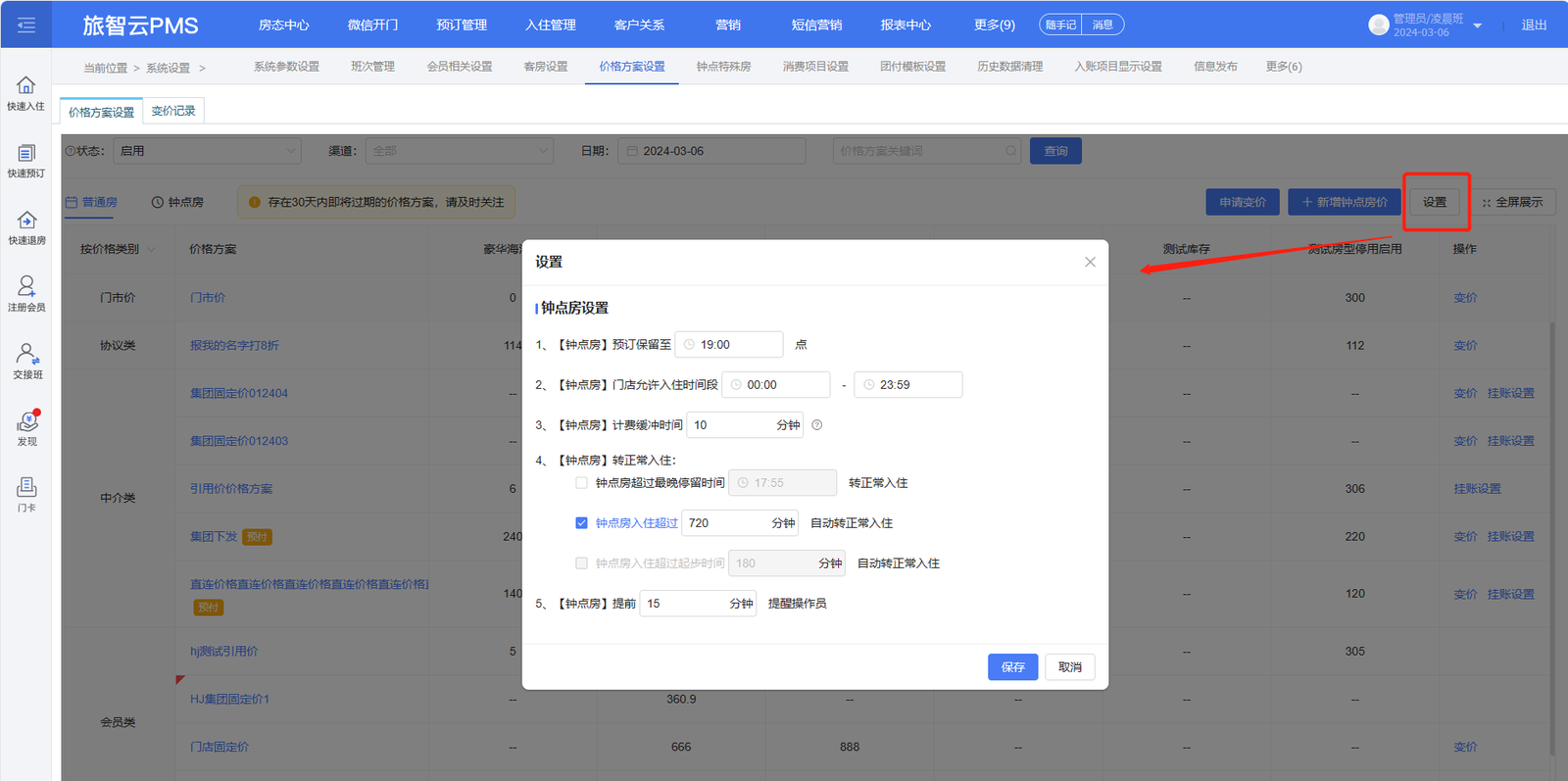Expand the 按价格类别 column filter
This screenshot has width=1568, height=781.
tap(151, 250)
